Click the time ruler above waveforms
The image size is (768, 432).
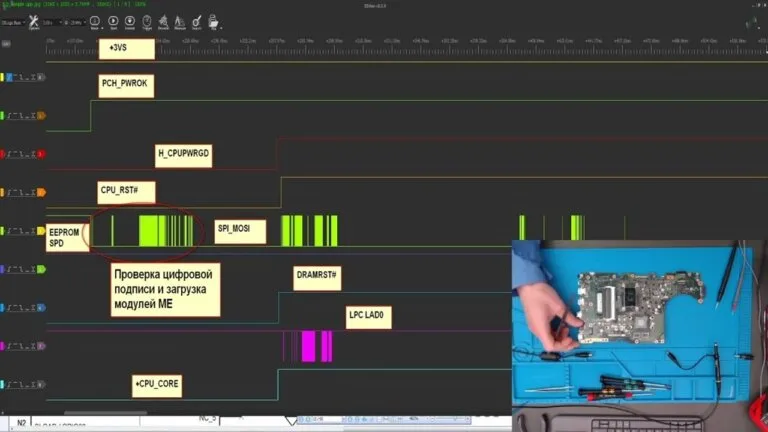[x=407, y=45]
